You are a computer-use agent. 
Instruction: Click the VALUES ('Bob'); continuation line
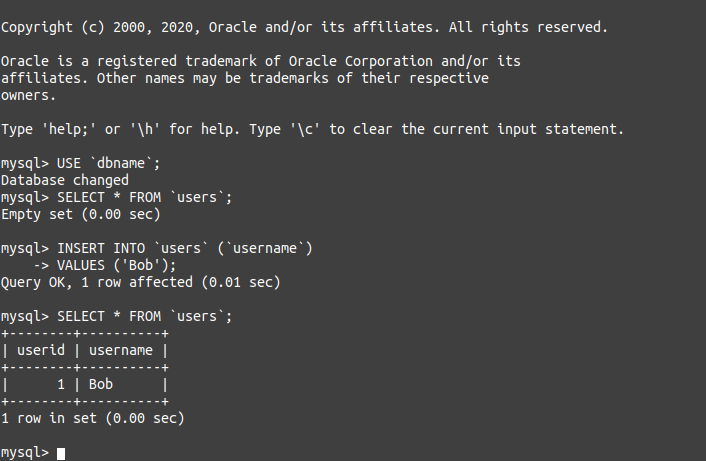[104, 265]
